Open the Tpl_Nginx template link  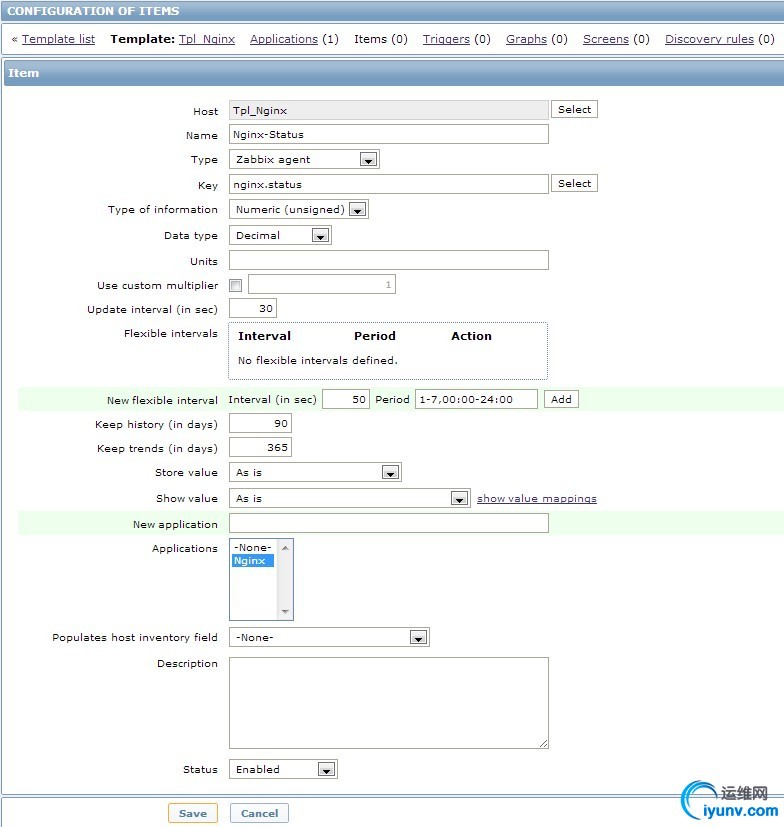pyautogui.click(x=207, y=39)
